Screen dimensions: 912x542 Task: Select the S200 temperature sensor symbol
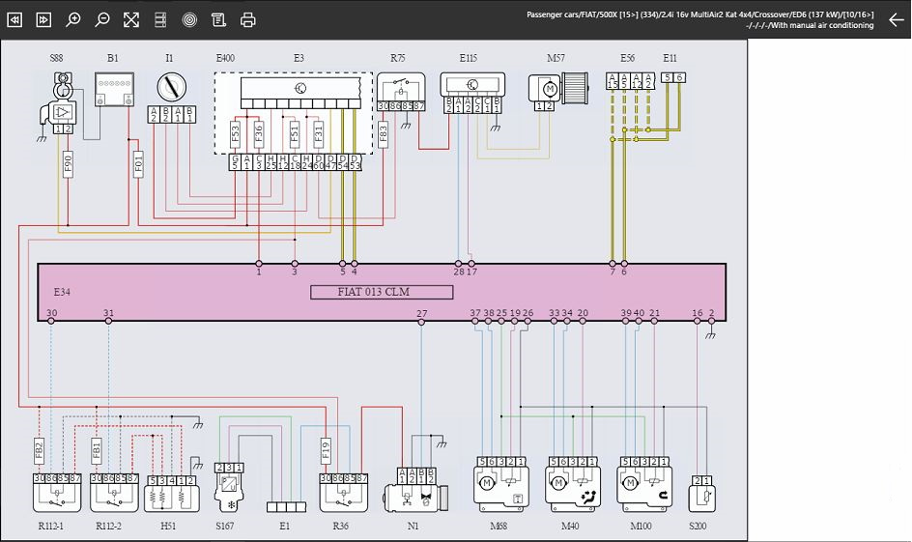702,494
